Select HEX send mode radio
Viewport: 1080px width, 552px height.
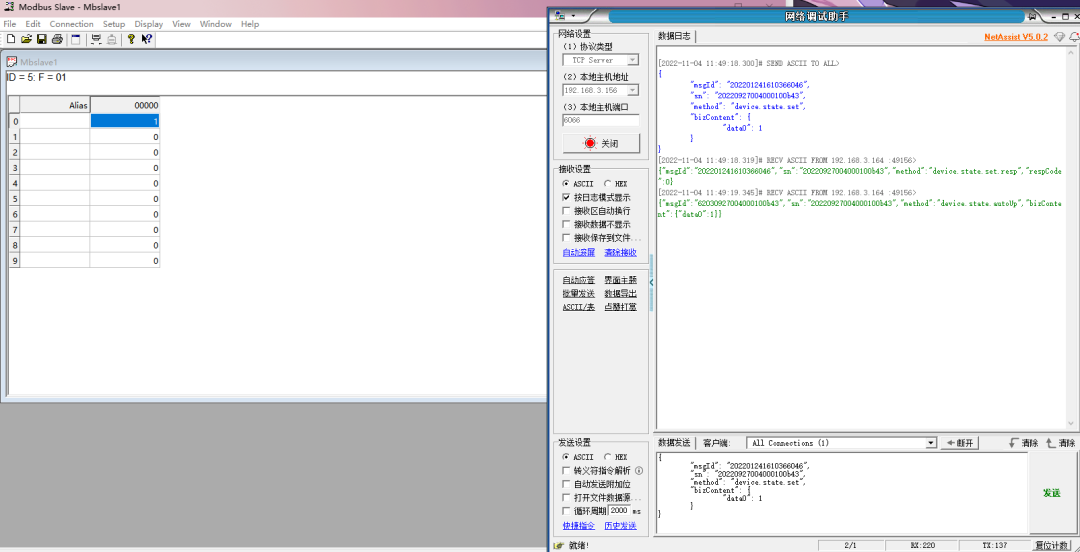[x=608, y=457]
